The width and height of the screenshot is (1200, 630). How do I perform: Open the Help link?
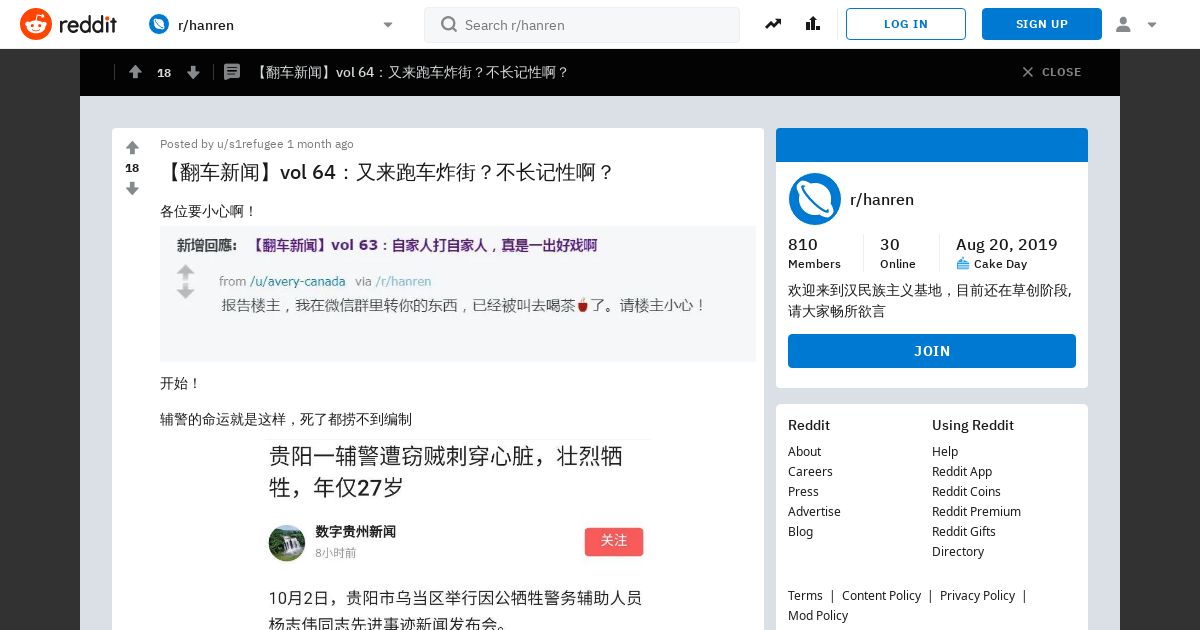pos(945,451)
